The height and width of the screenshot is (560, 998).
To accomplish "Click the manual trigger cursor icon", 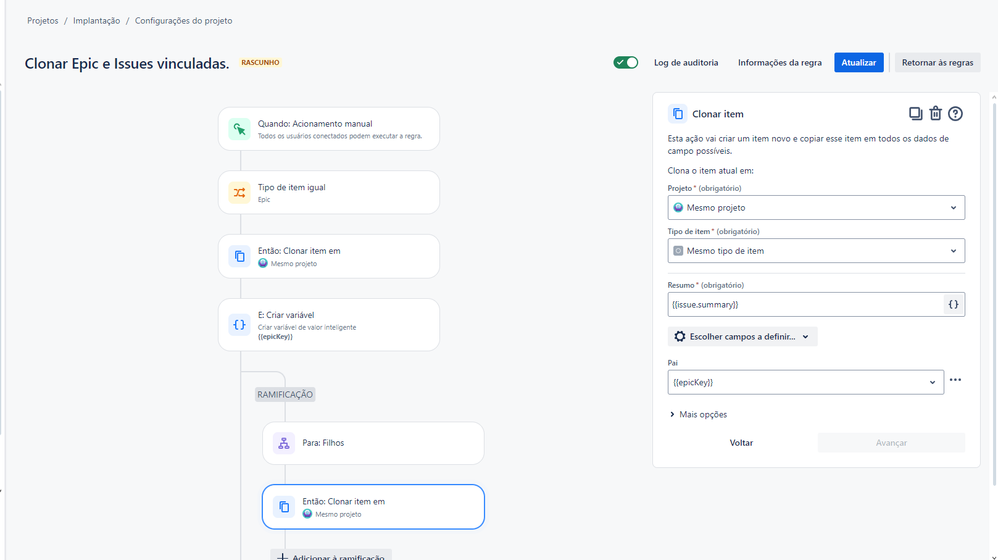I will 239,129.
